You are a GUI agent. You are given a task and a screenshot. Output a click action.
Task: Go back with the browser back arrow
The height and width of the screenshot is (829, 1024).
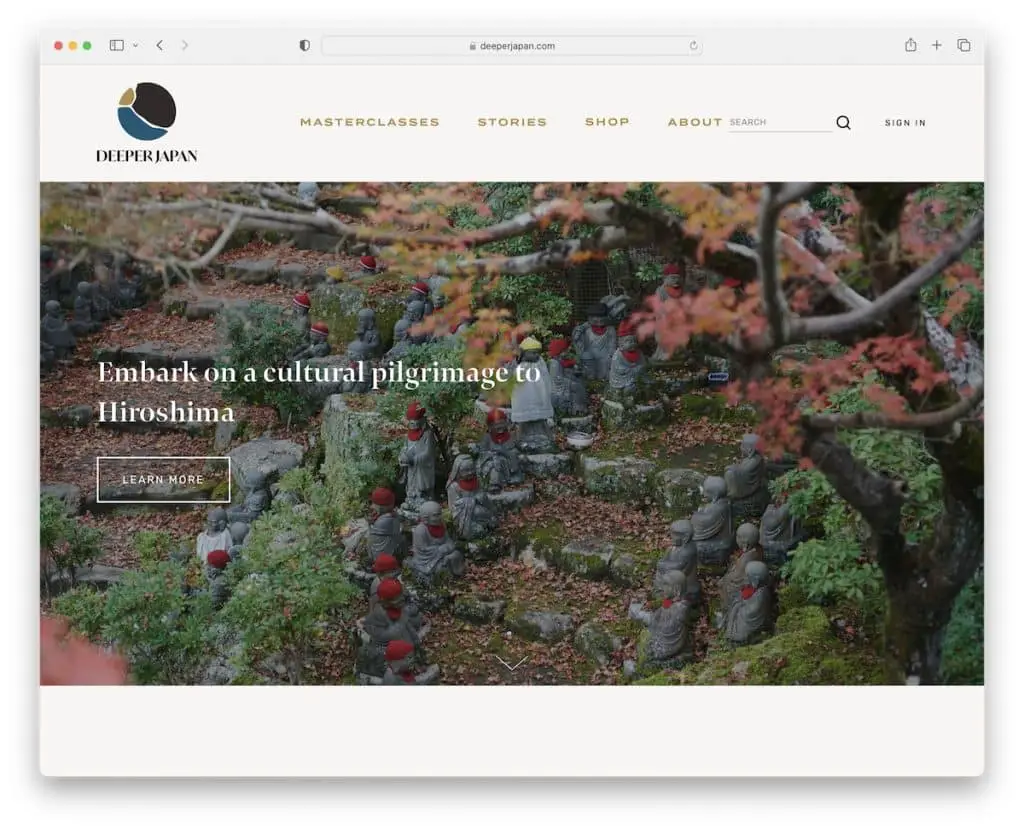pos(160,45)
